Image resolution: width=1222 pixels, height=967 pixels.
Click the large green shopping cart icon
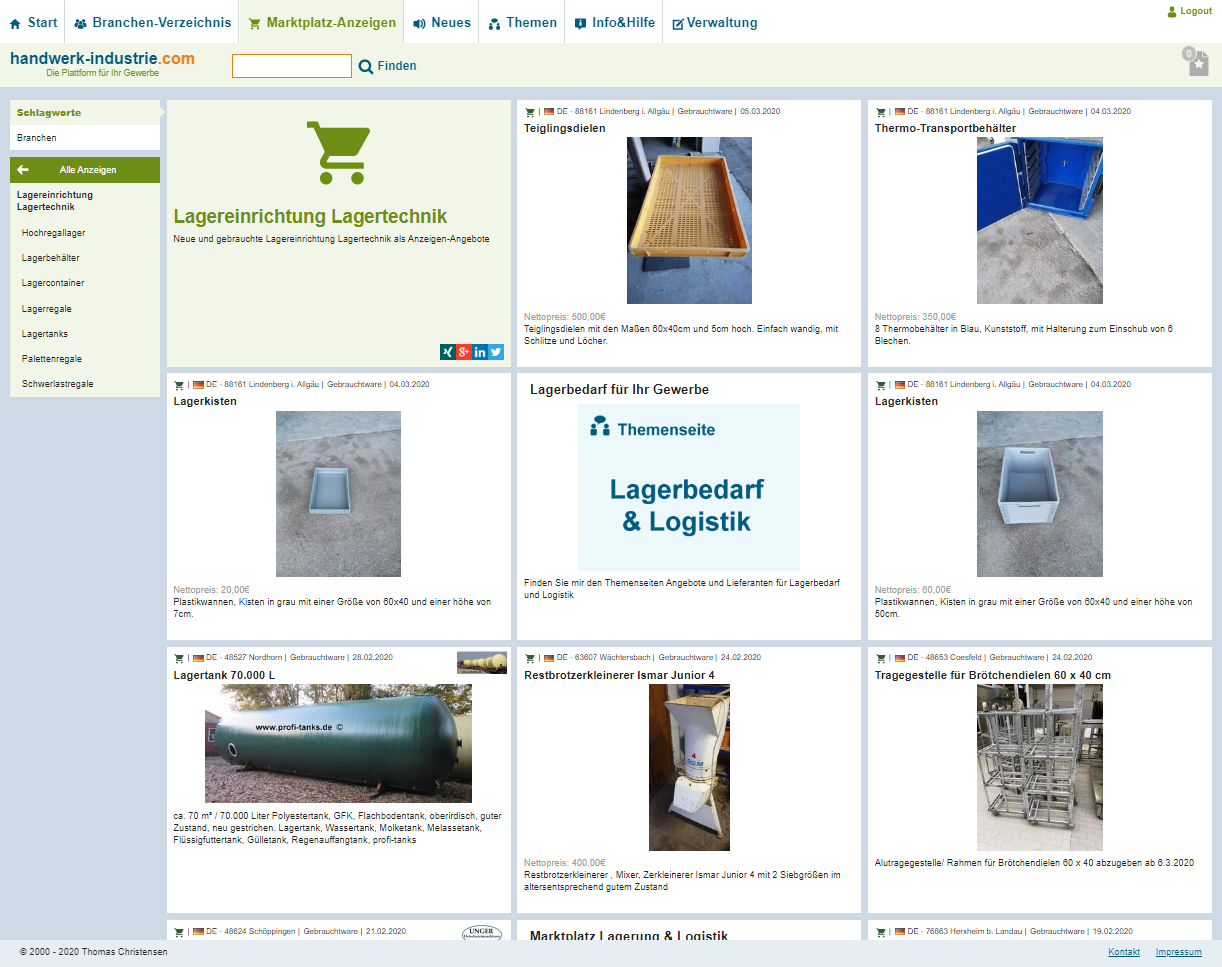[x=338, y=153]
